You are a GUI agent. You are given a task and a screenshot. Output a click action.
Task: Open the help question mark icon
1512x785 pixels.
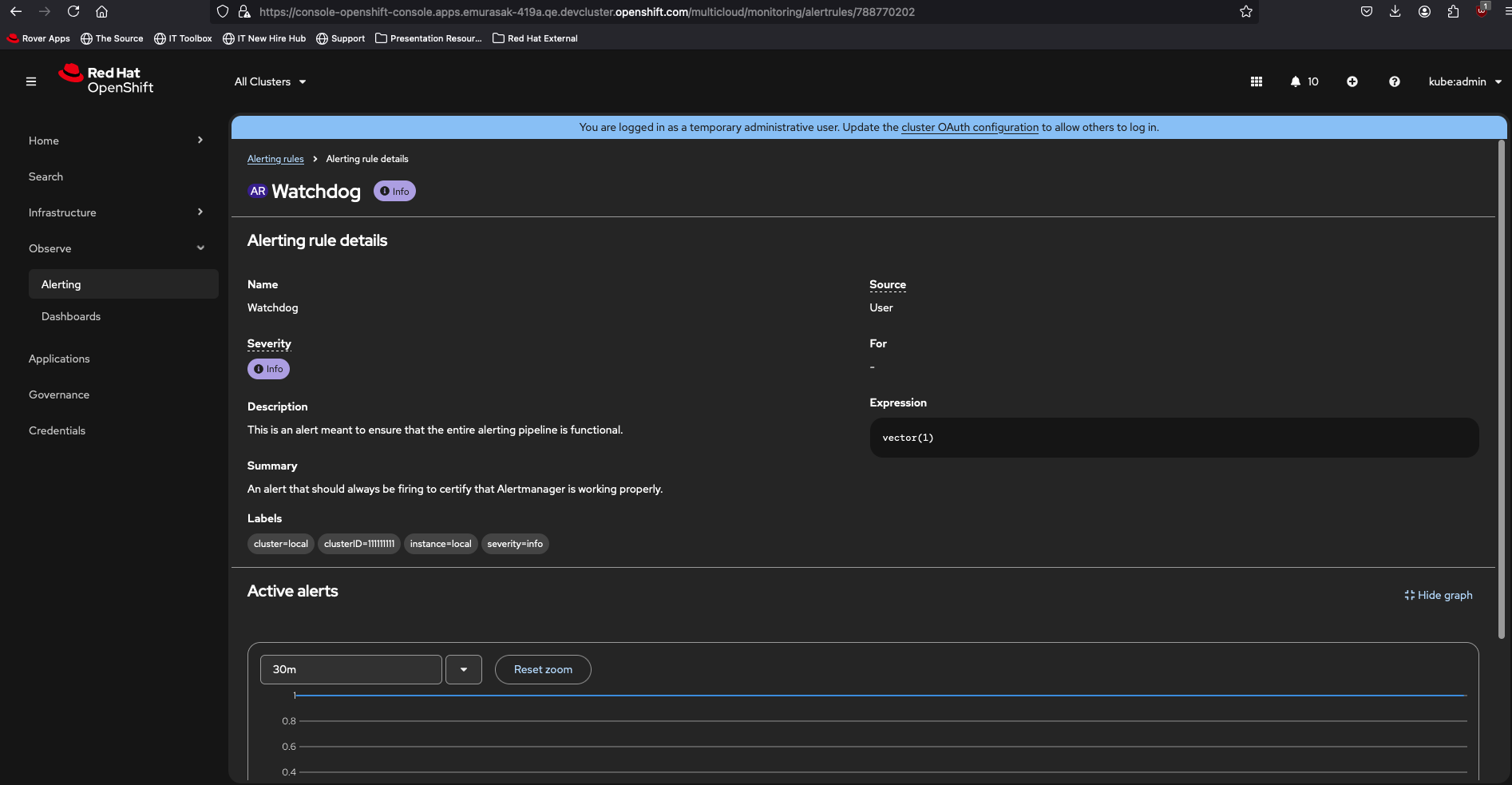coord(1395,81)
